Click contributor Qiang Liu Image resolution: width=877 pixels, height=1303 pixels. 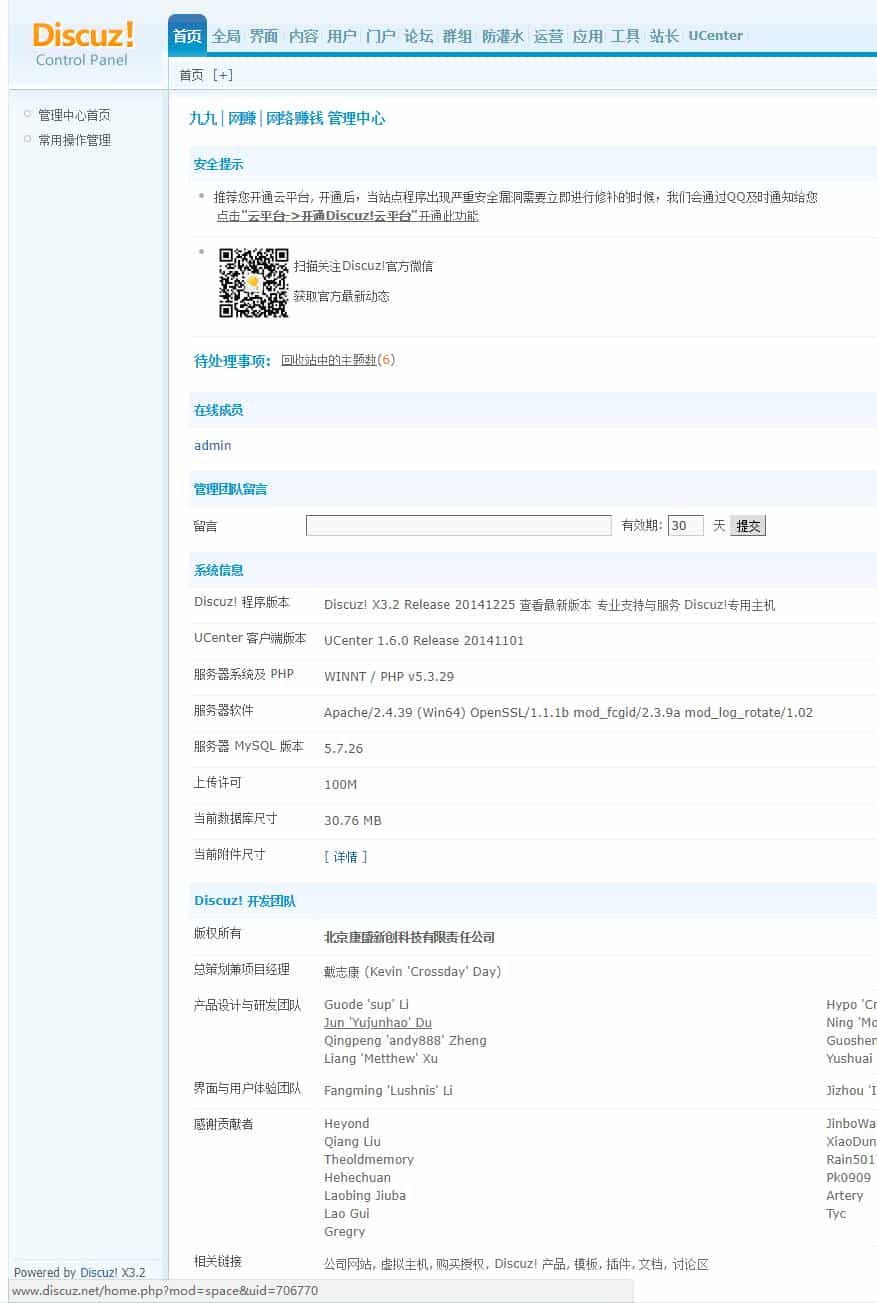click(352, 1142)
